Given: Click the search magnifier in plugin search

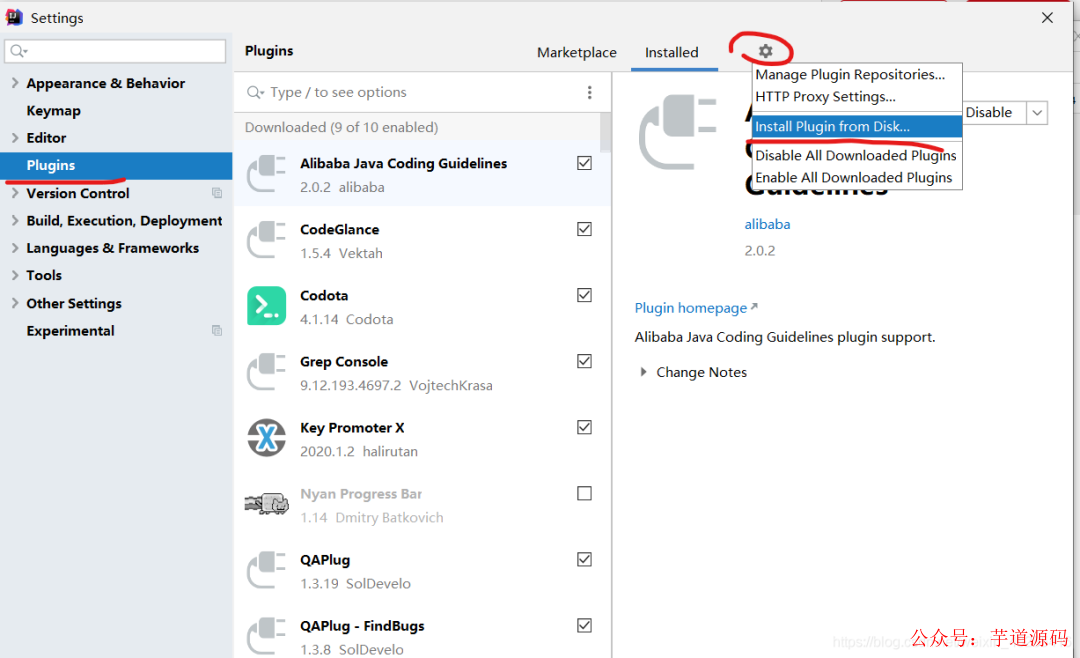Looking at the screenshot, I should (255, 92).
